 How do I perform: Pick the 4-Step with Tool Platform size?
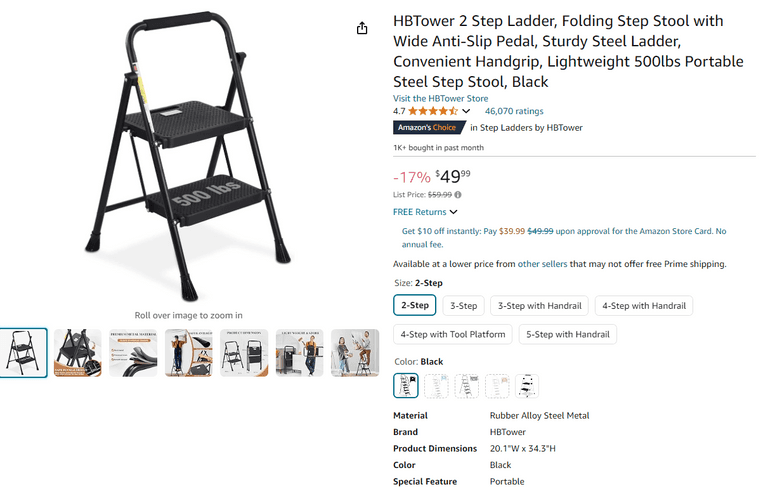click(x=455, y=334)
